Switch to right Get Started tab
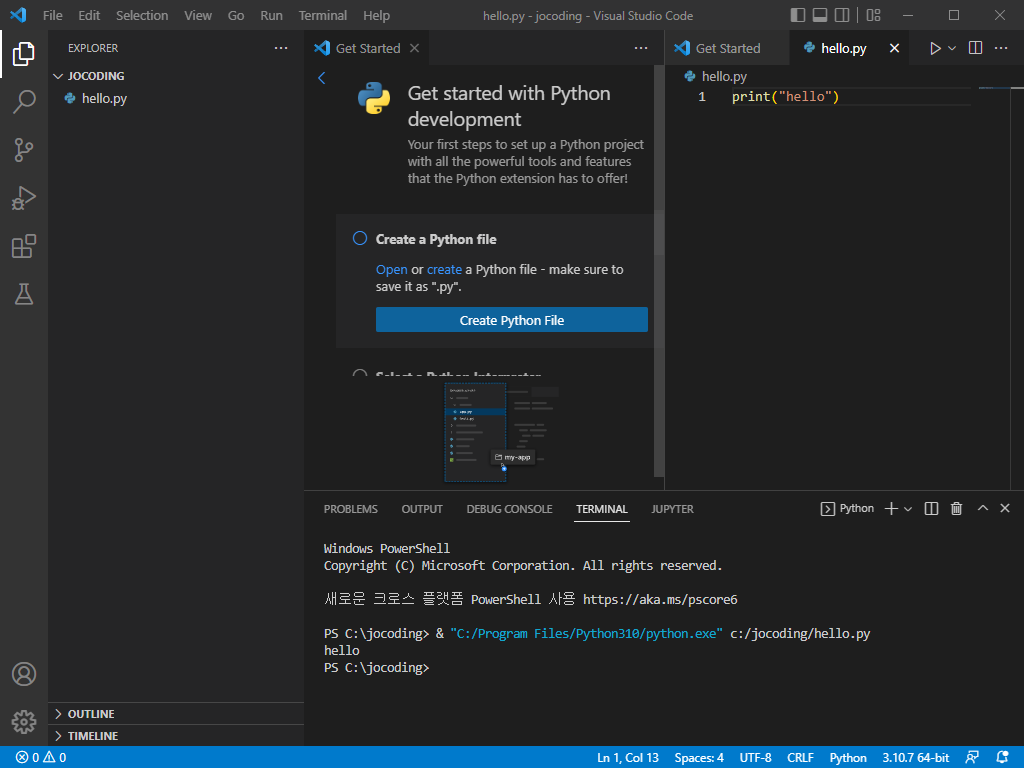 727,48
